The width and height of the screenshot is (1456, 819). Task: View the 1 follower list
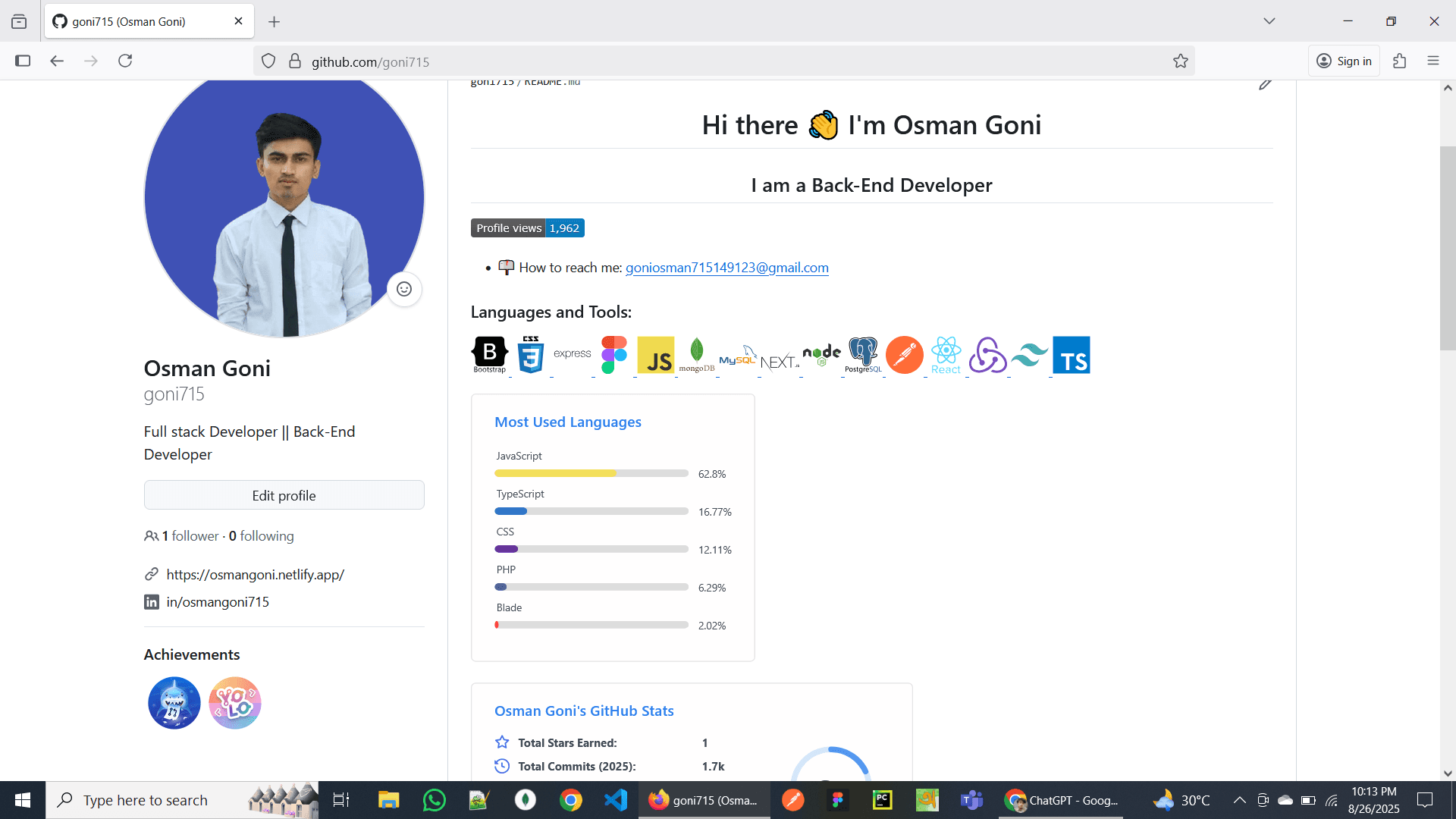tap(190, 536)
